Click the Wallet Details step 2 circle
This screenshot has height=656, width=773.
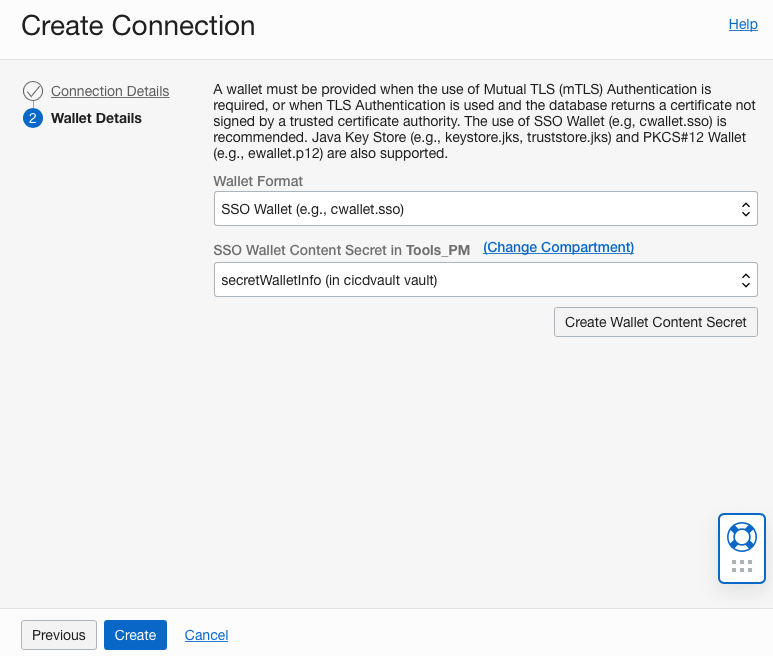(33, 118)
